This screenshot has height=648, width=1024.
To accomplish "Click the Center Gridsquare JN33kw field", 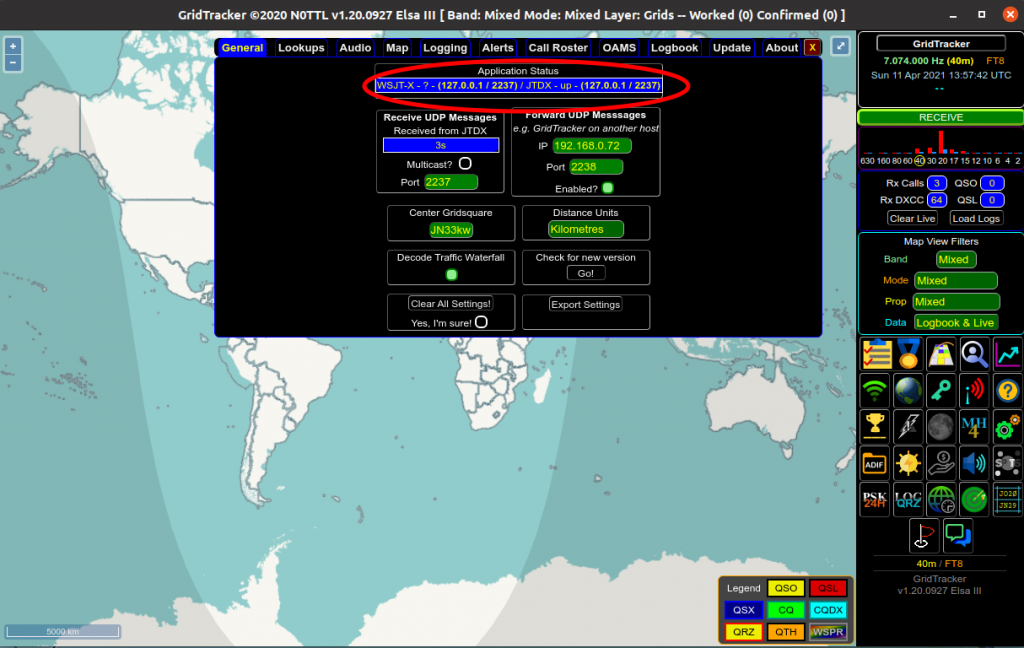I will [x=451, y=229].
